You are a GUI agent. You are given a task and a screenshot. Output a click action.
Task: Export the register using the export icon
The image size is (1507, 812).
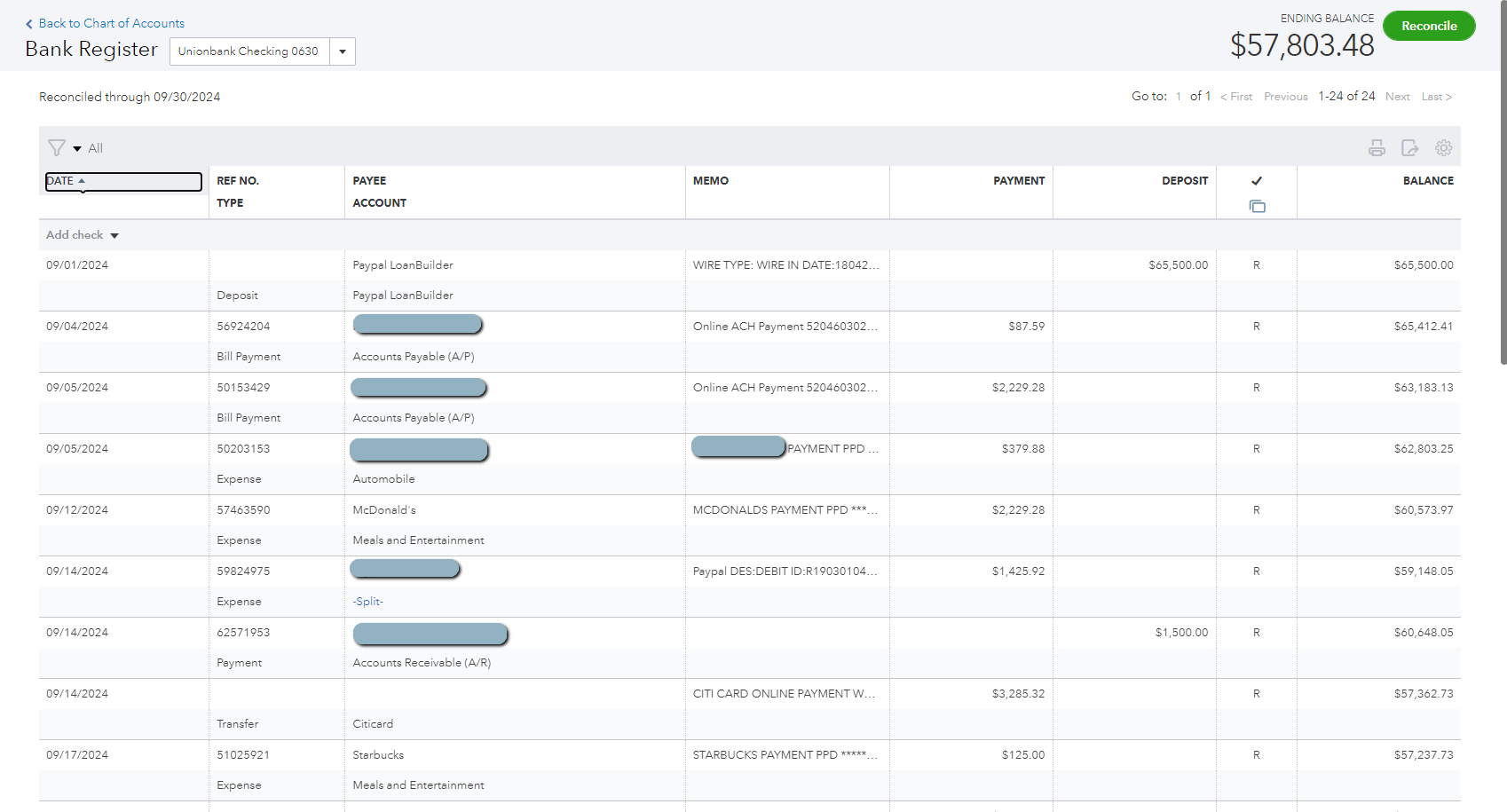[1409, 148]
